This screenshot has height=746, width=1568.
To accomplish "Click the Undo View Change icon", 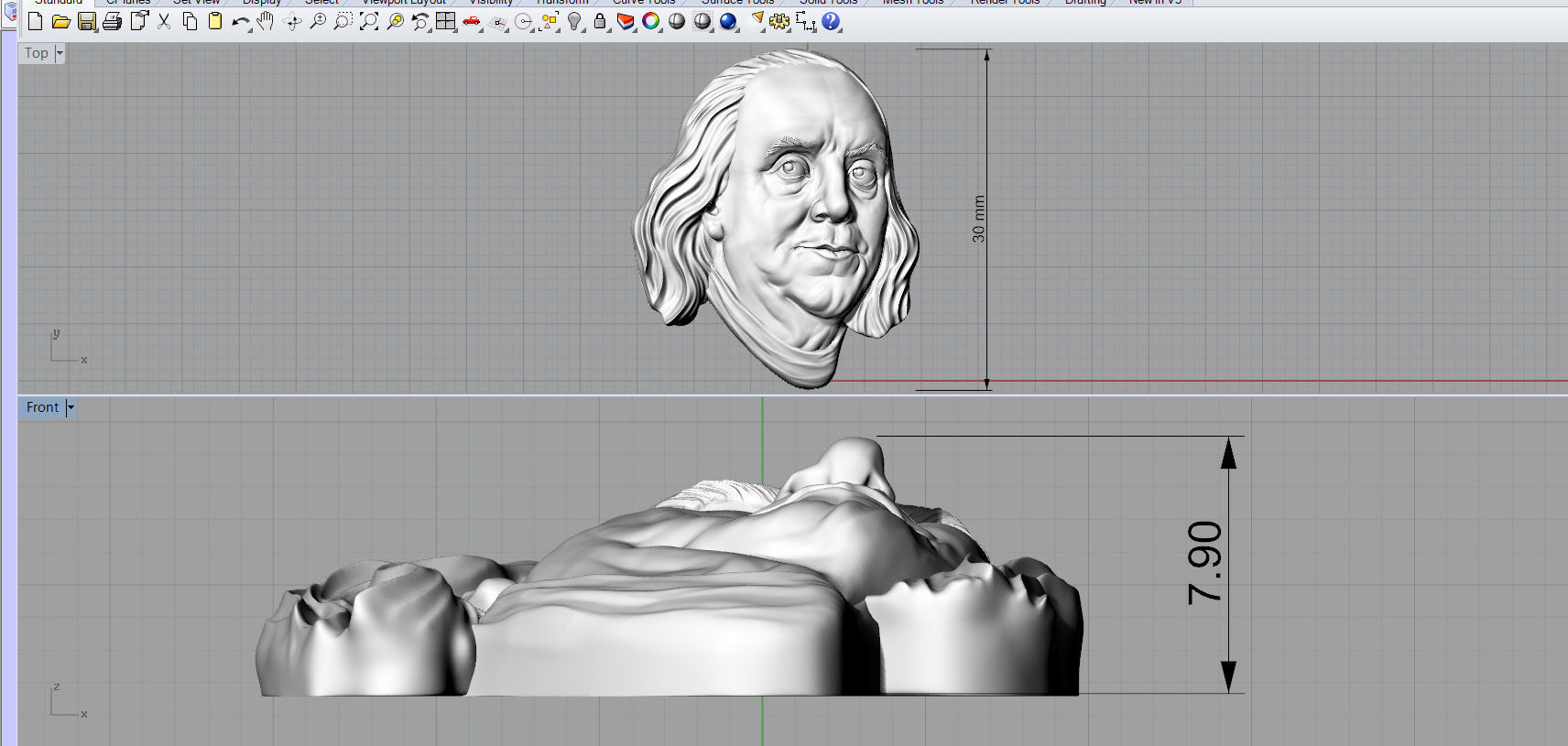I will pos(420,21).
